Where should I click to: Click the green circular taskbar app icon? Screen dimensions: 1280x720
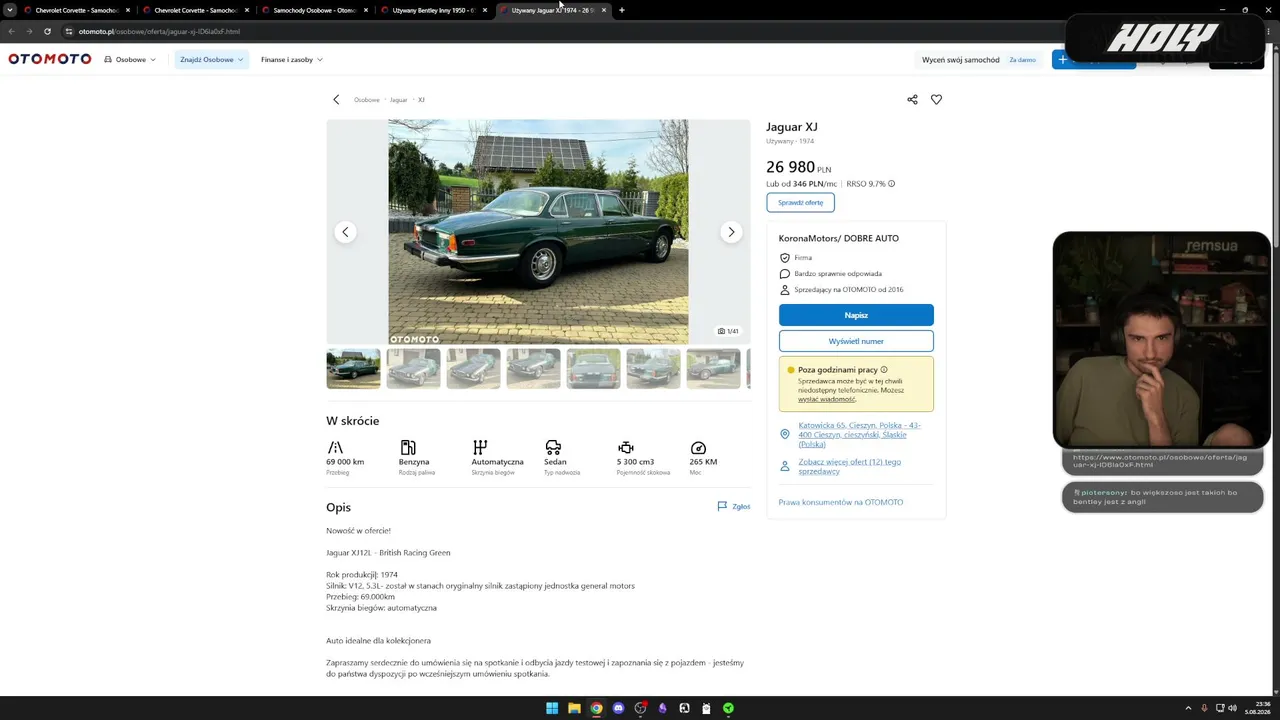728,708
